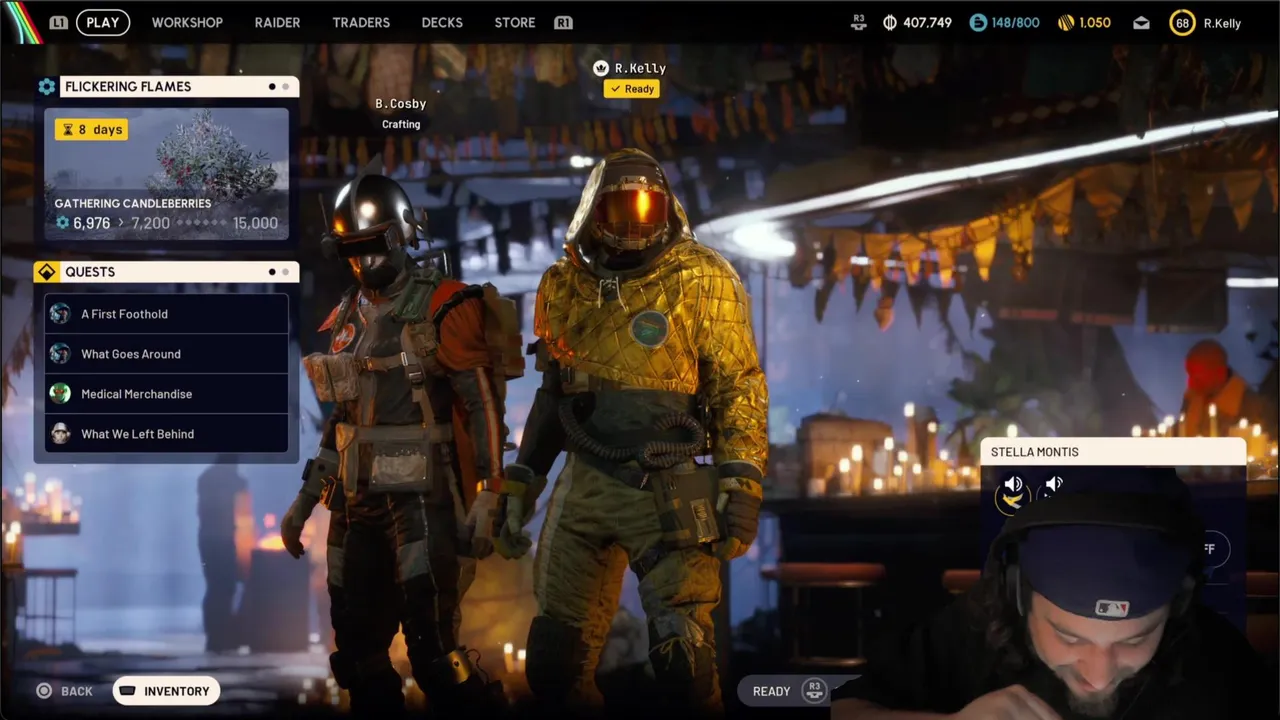Select the first page dot in Flickering Flames
The height and width of the screenshot is (720, 1280).
tap(272, 87)
